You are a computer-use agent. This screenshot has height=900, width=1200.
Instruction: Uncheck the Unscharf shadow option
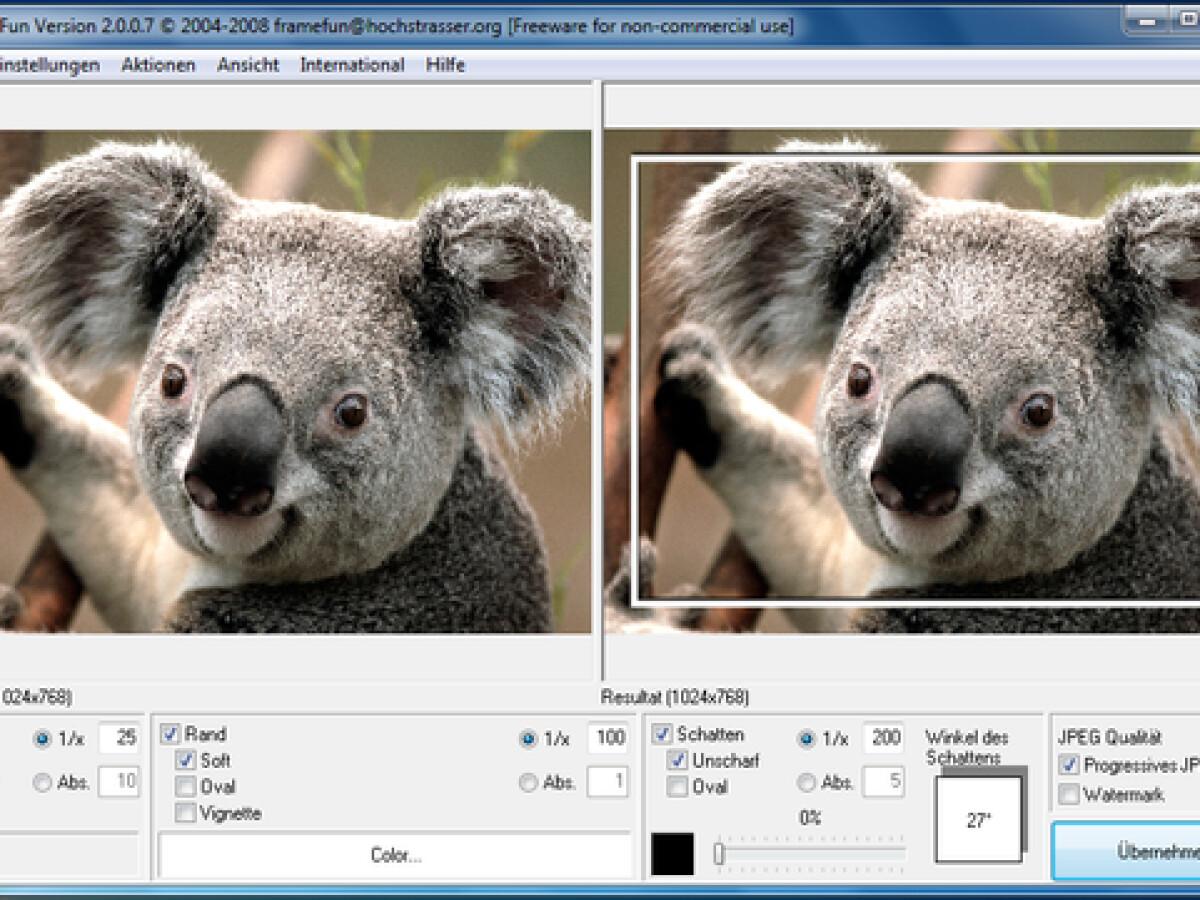pyautogui.click(x=677, y=761)
